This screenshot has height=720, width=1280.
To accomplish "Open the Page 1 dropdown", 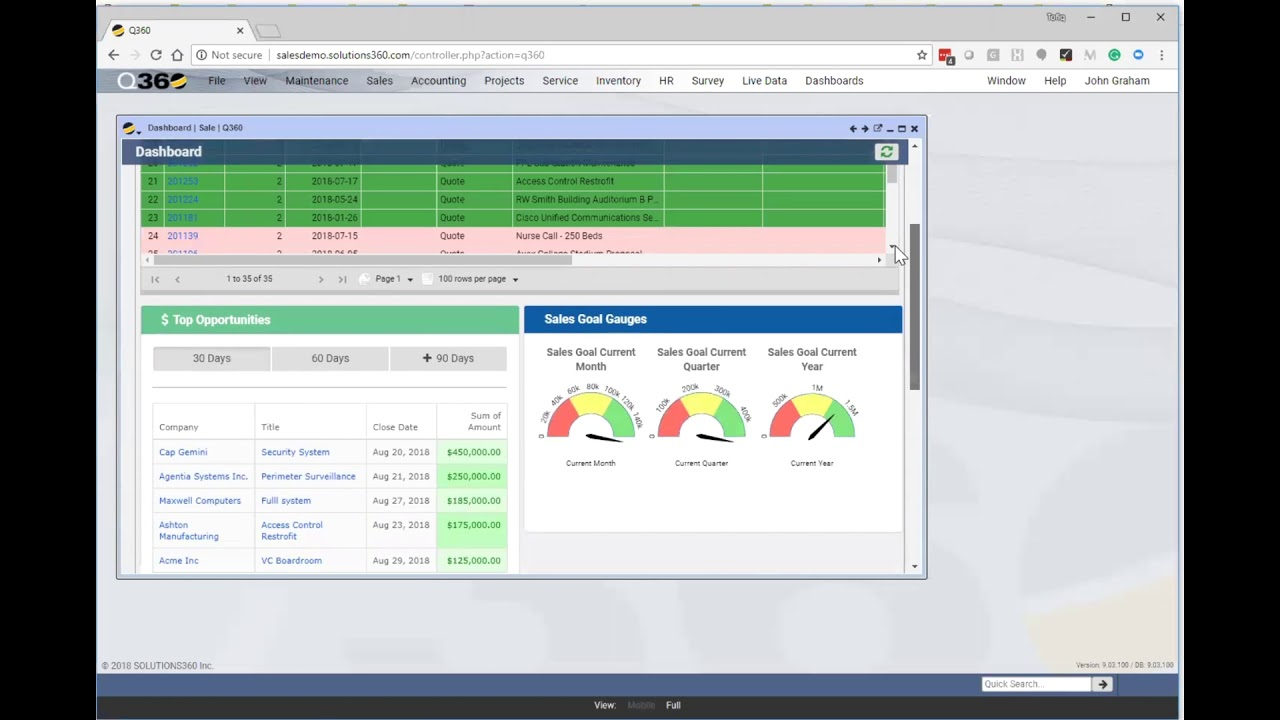I will click(394, 279).
